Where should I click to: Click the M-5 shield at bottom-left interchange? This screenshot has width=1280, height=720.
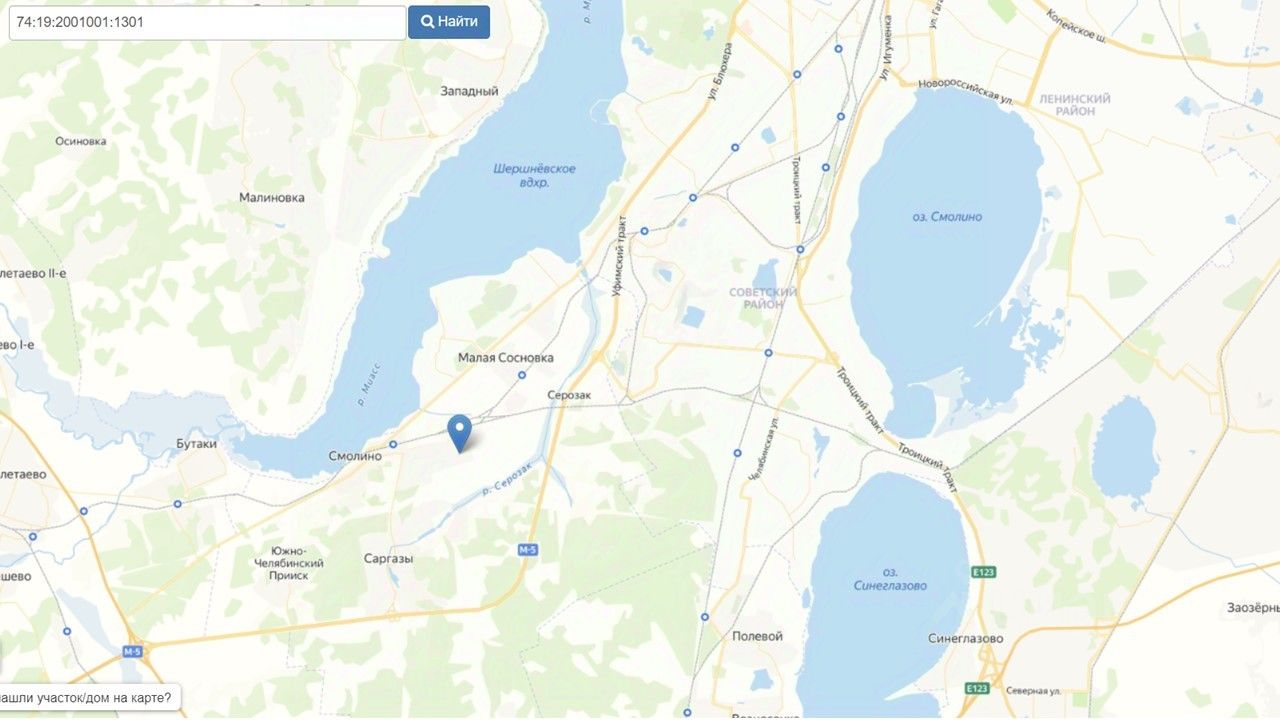click(x=133, y=652)
